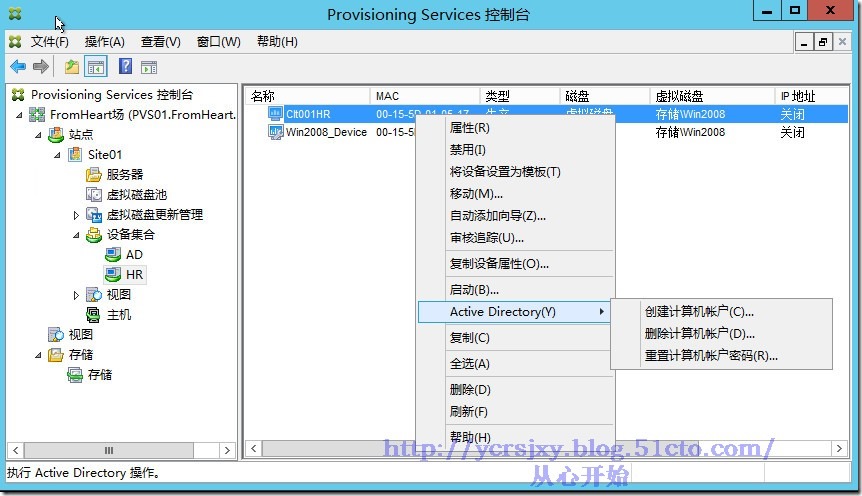Choose 刷新(F) from context menu
Viewport: 862px width, 496px height.
[x=515, y=411]
